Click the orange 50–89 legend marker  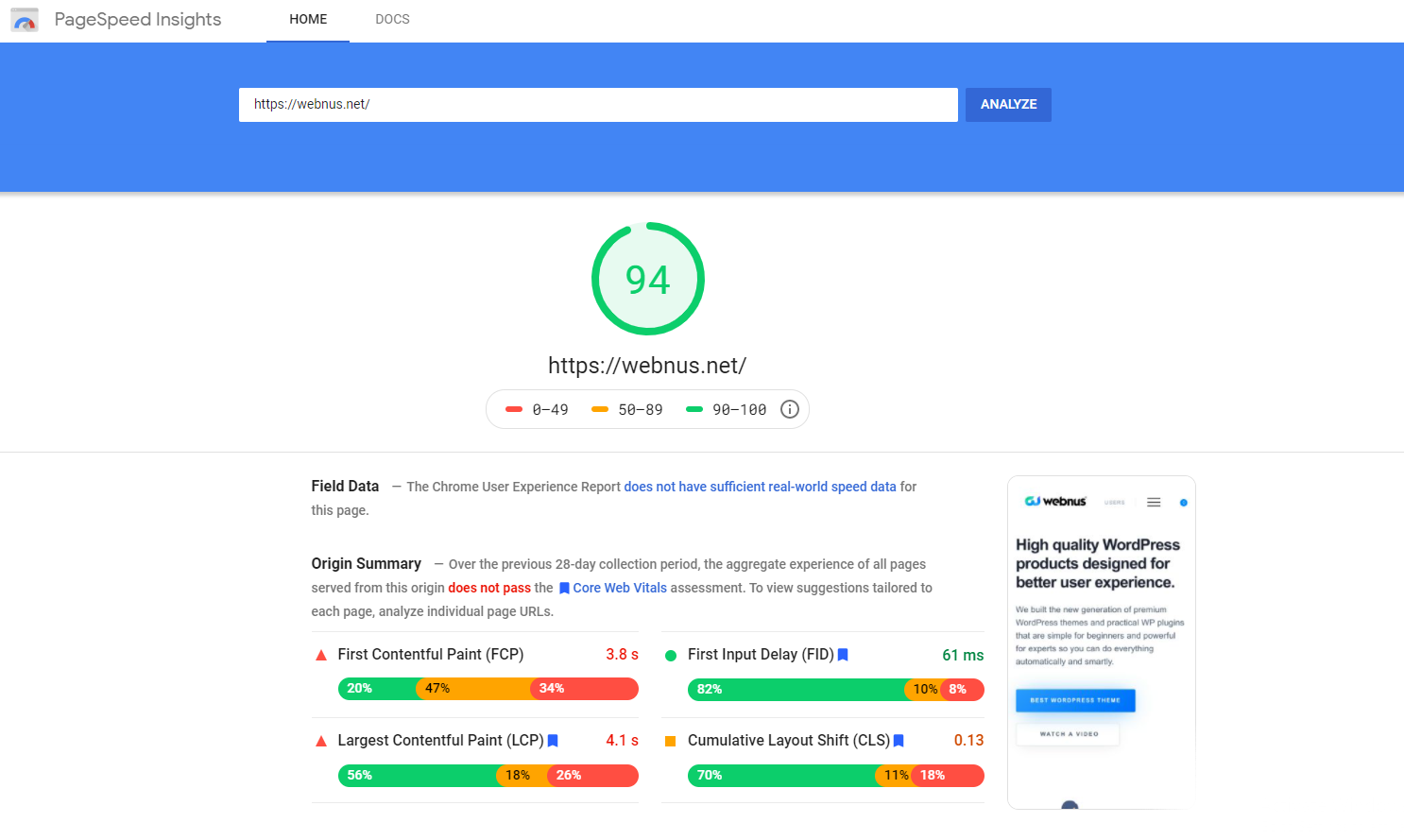(600, 409)
